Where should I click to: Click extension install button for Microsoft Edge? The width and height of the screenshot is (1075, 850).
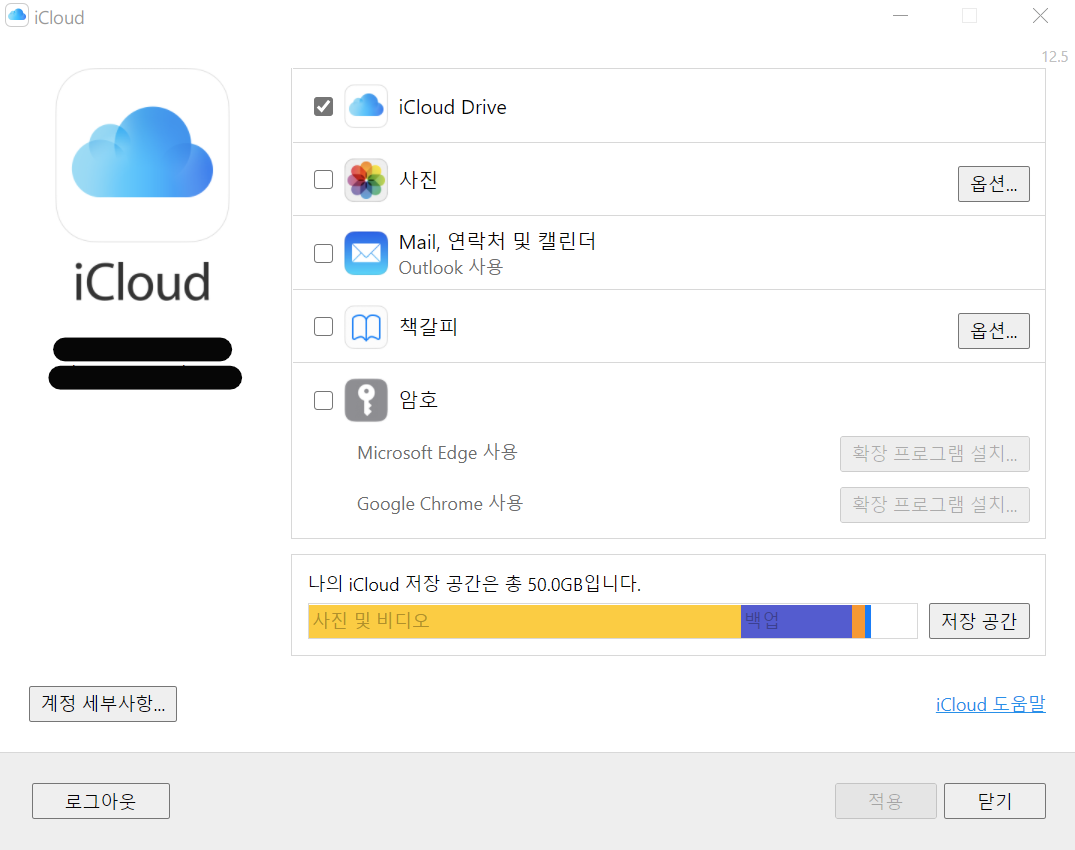(x=934, y=454)
